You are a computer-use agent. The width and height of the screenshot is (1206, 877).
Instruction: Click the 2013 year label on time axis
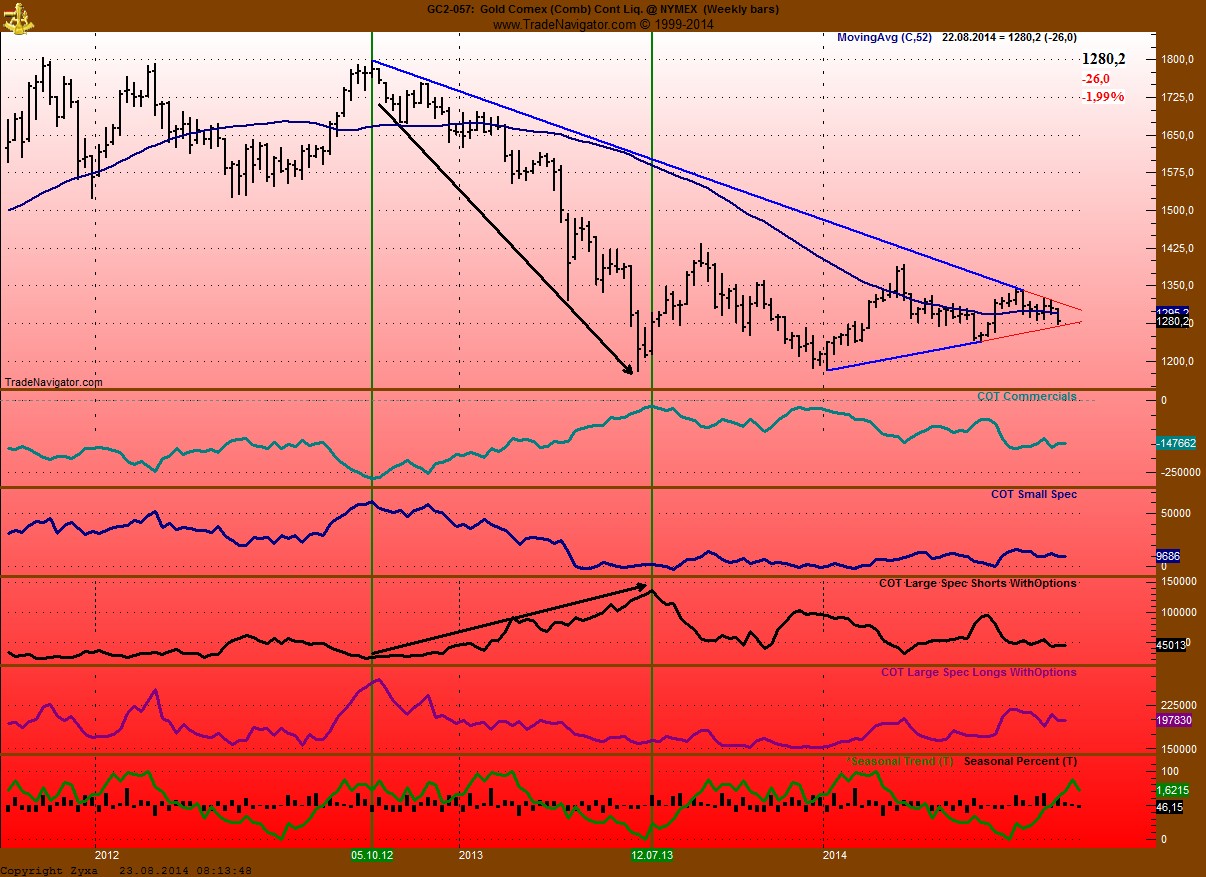(470, 856)
